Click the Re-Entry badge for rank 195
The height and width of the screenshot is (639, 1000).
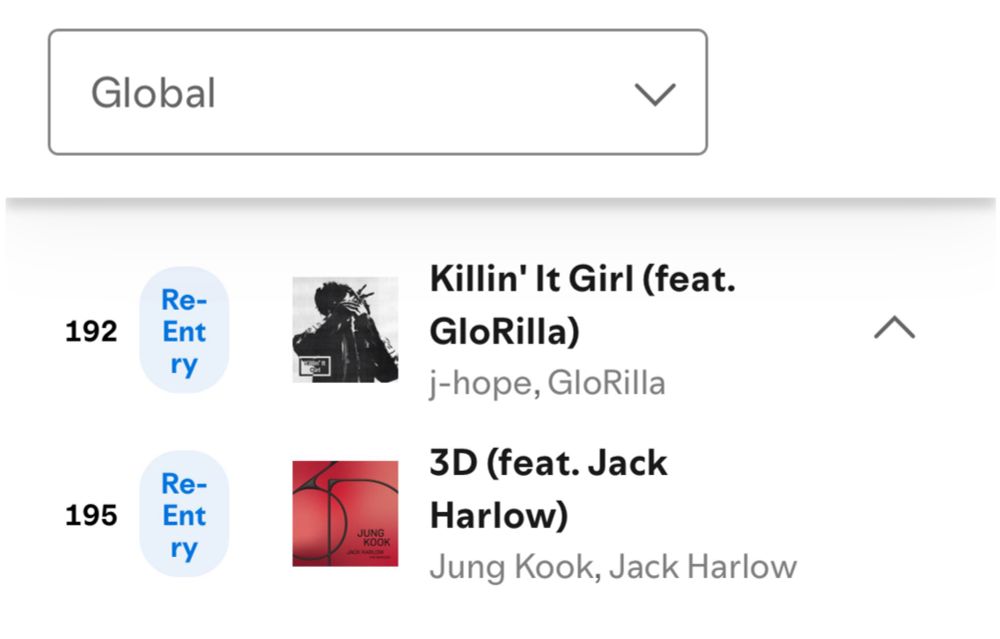point(184,514)
